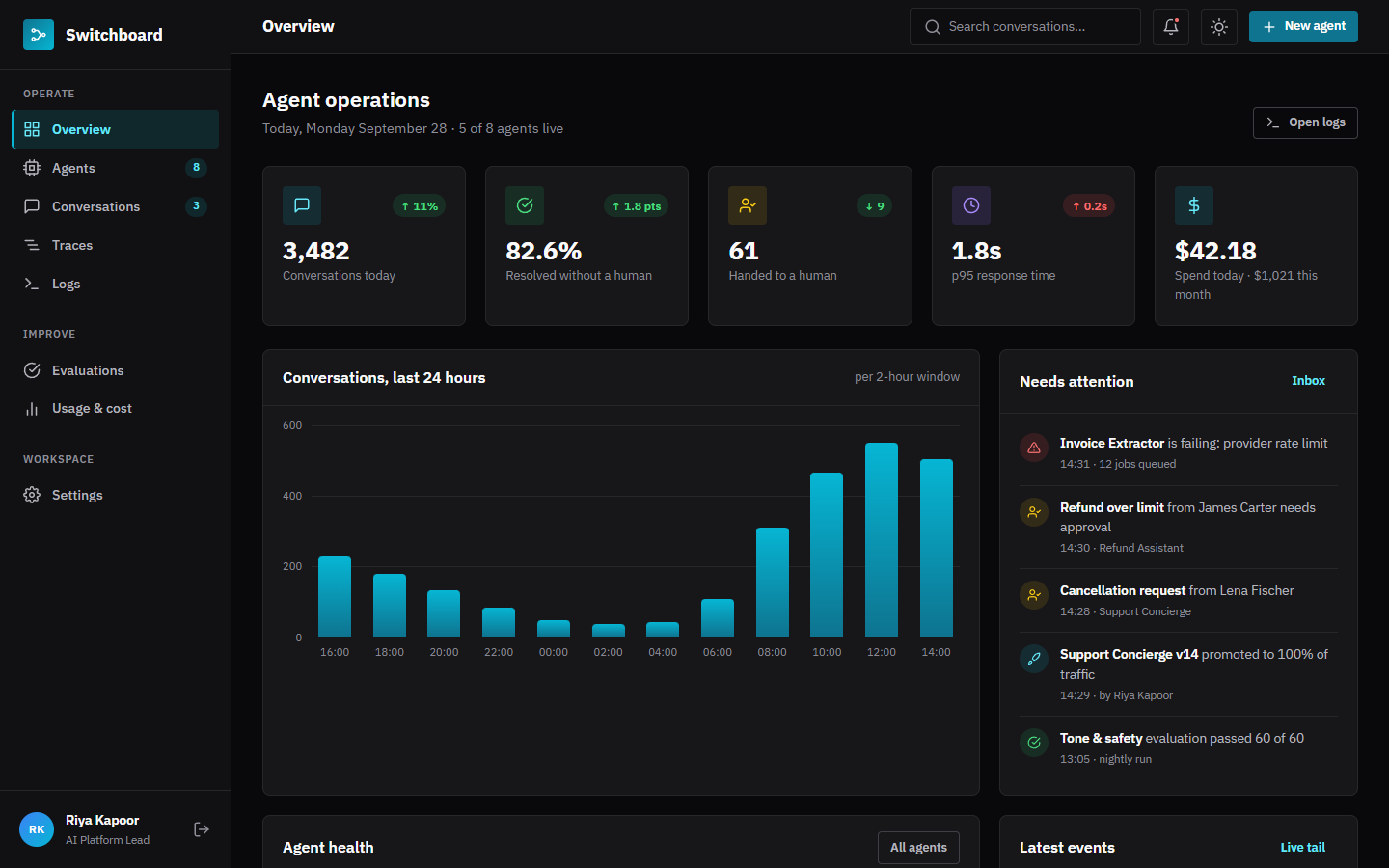Click the $42.18 spend value
Viewport: 1389px width, 868px height.
point(1215,251)
